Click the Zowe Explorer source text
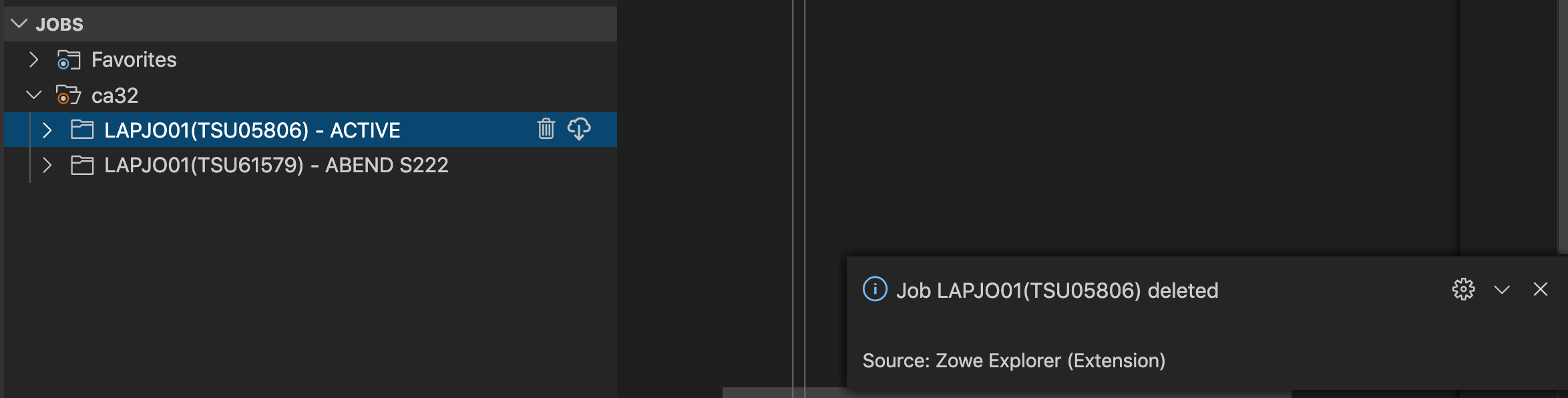 point(1015,361)
